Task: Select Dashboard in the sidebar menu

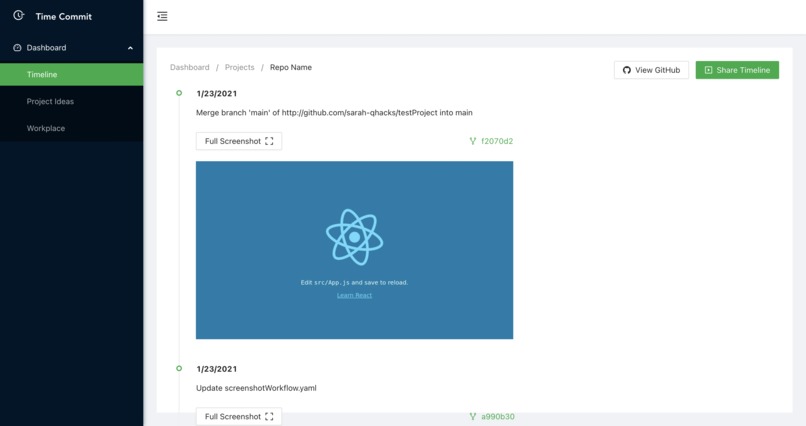Action: tap(71, 48)
